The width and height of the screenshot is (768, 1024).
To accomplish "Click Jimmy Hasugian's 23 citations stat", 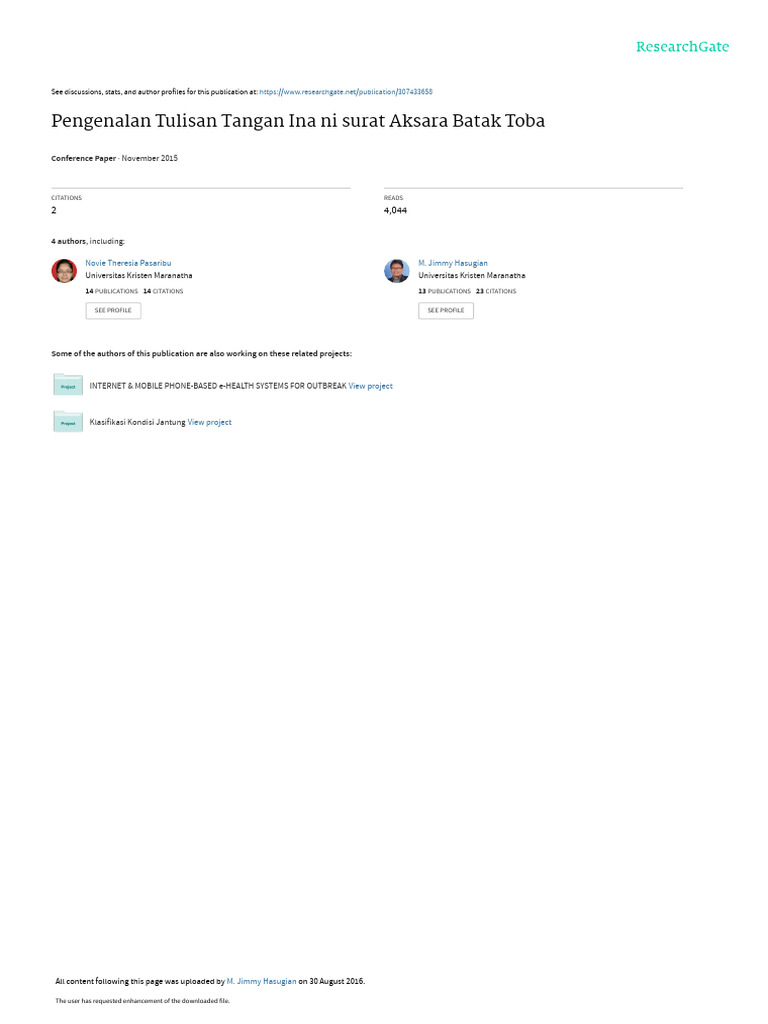I will point(496,291).
